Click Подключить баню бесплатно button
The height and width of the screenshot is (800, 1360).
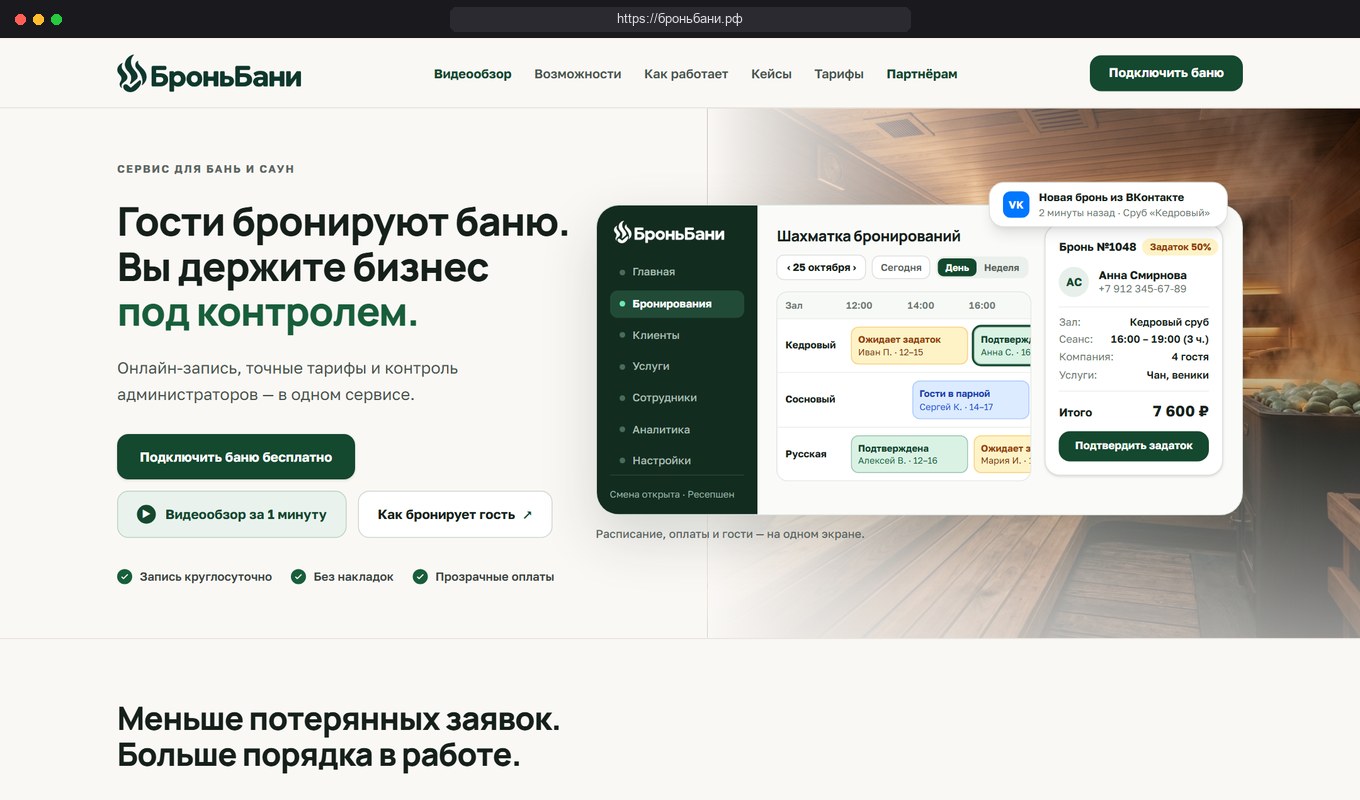(236, 457)
